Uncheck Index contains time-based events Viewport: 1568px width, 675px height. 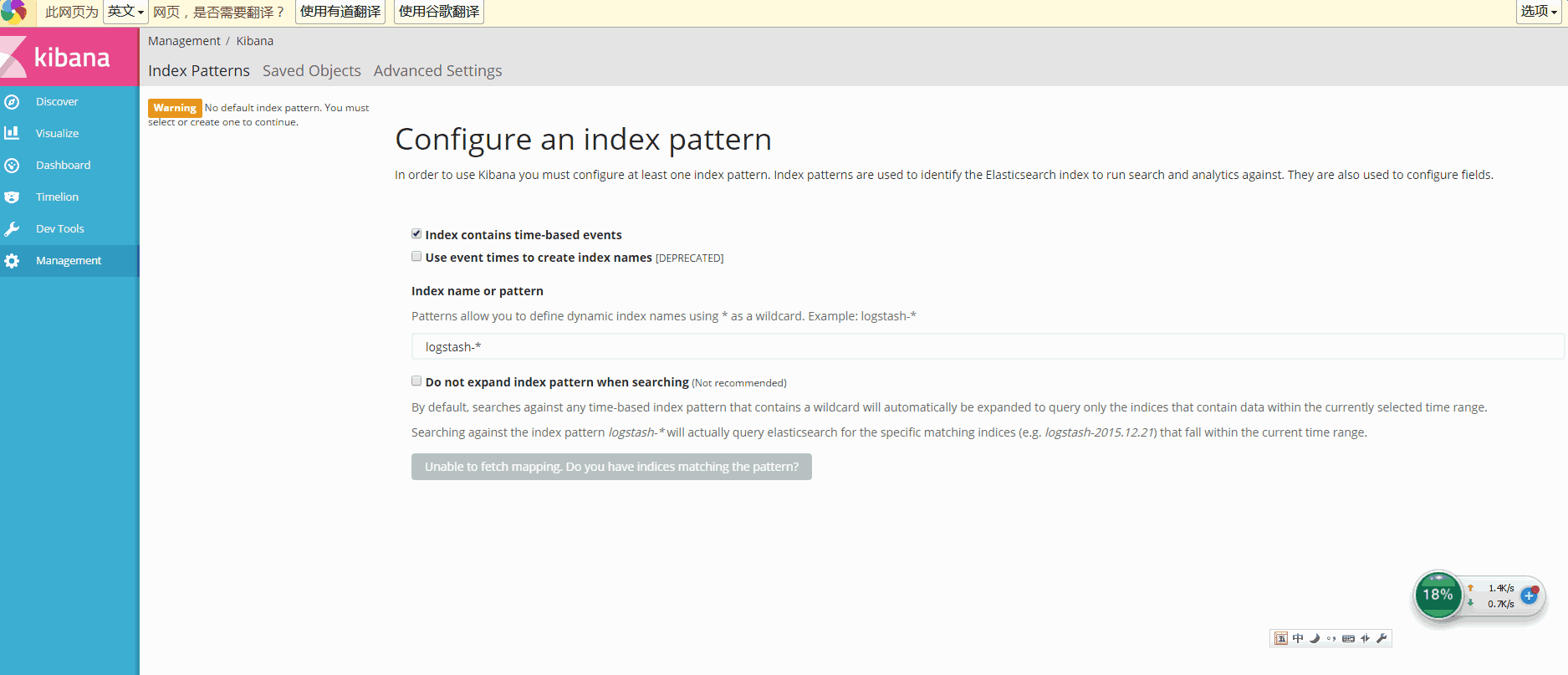point(416,234)
